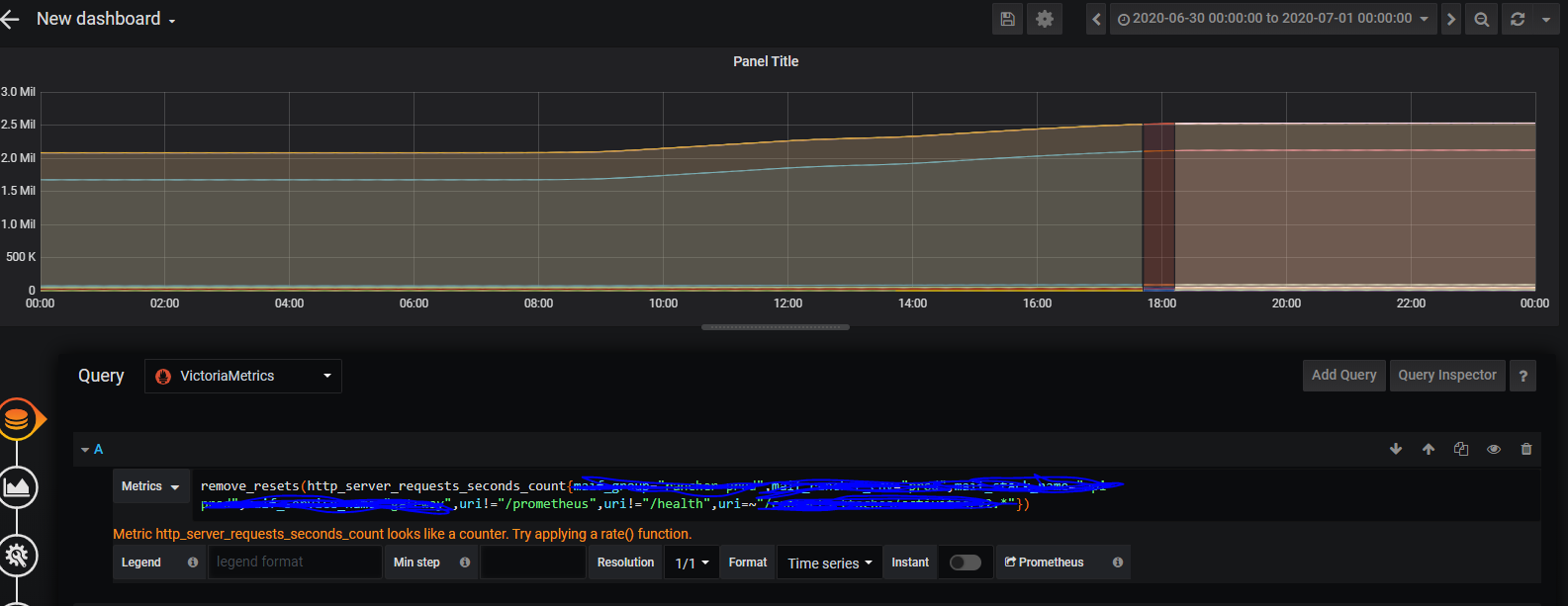
Task: Move query A down with arrow icon
Action: tap(1396, 449)
